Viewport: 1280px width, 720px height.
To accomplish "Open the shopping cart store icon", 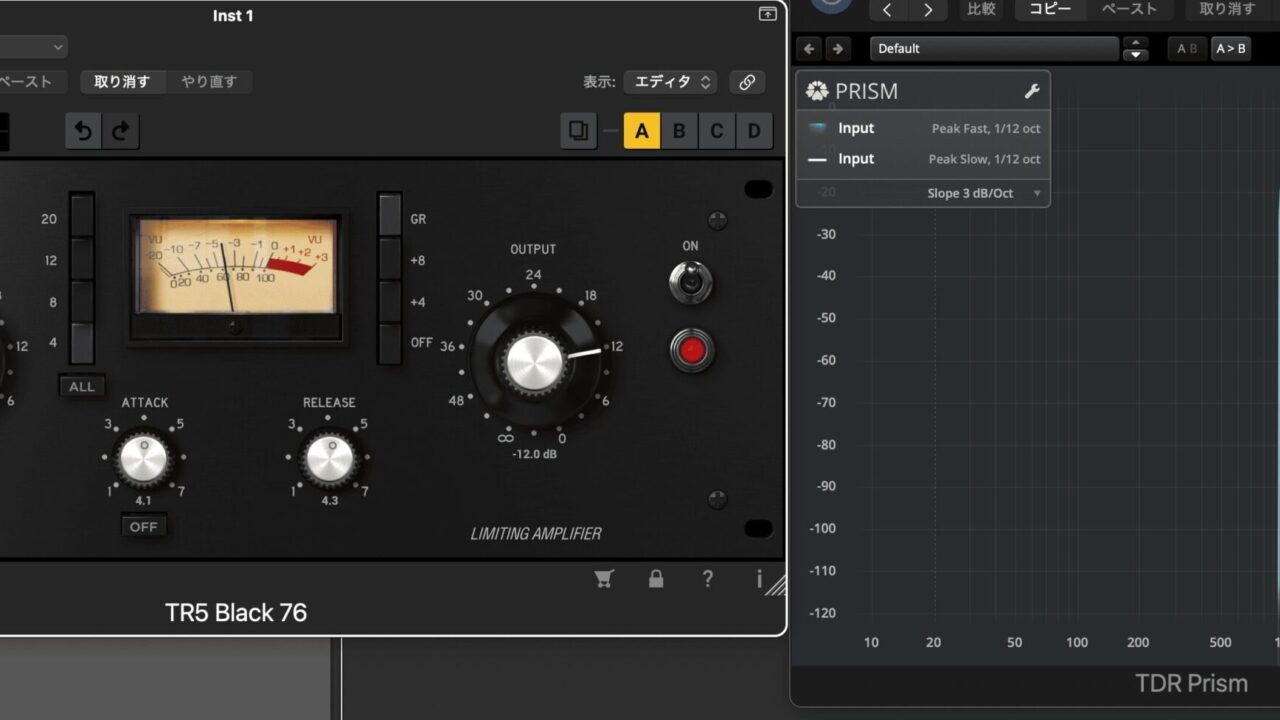I will click(x=604, y=578).
